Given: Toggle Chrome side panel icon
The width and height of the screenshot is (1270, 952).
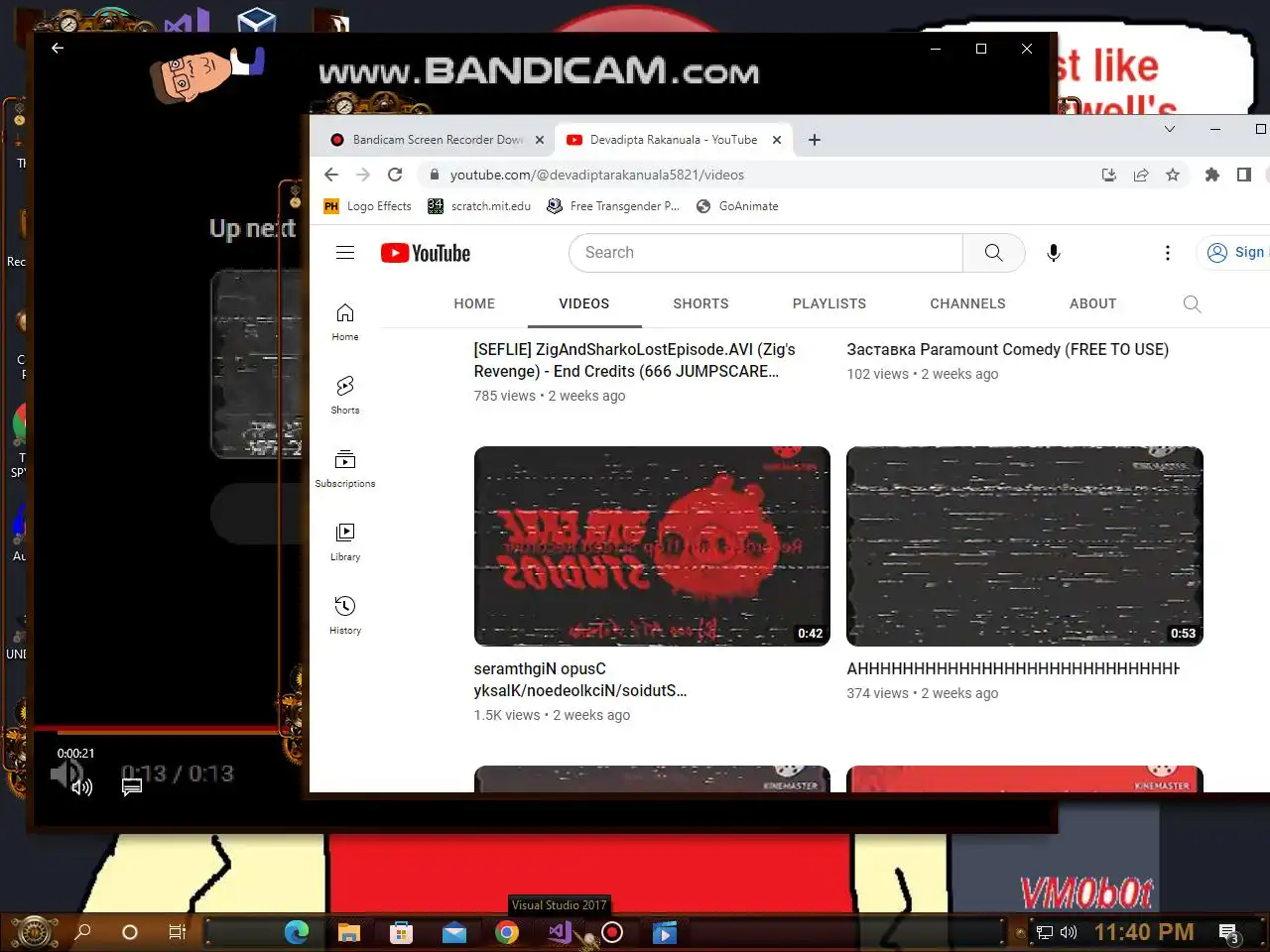Looking at the screenshot, I should pos(1243,175).
